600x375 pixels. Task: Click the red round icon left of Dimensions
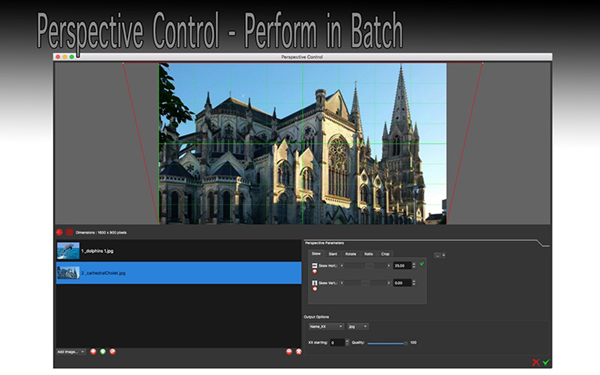pyautogui.click(x=59, y=232)
